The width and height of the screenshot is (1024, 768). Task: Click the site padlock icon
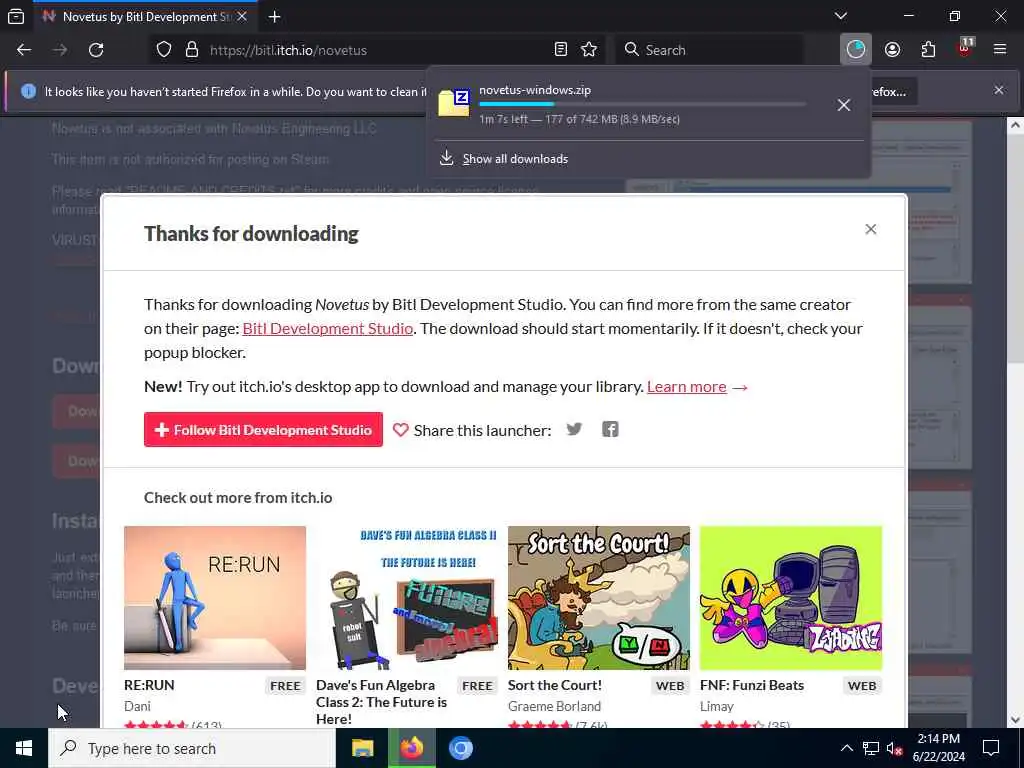tap(191, 50)
